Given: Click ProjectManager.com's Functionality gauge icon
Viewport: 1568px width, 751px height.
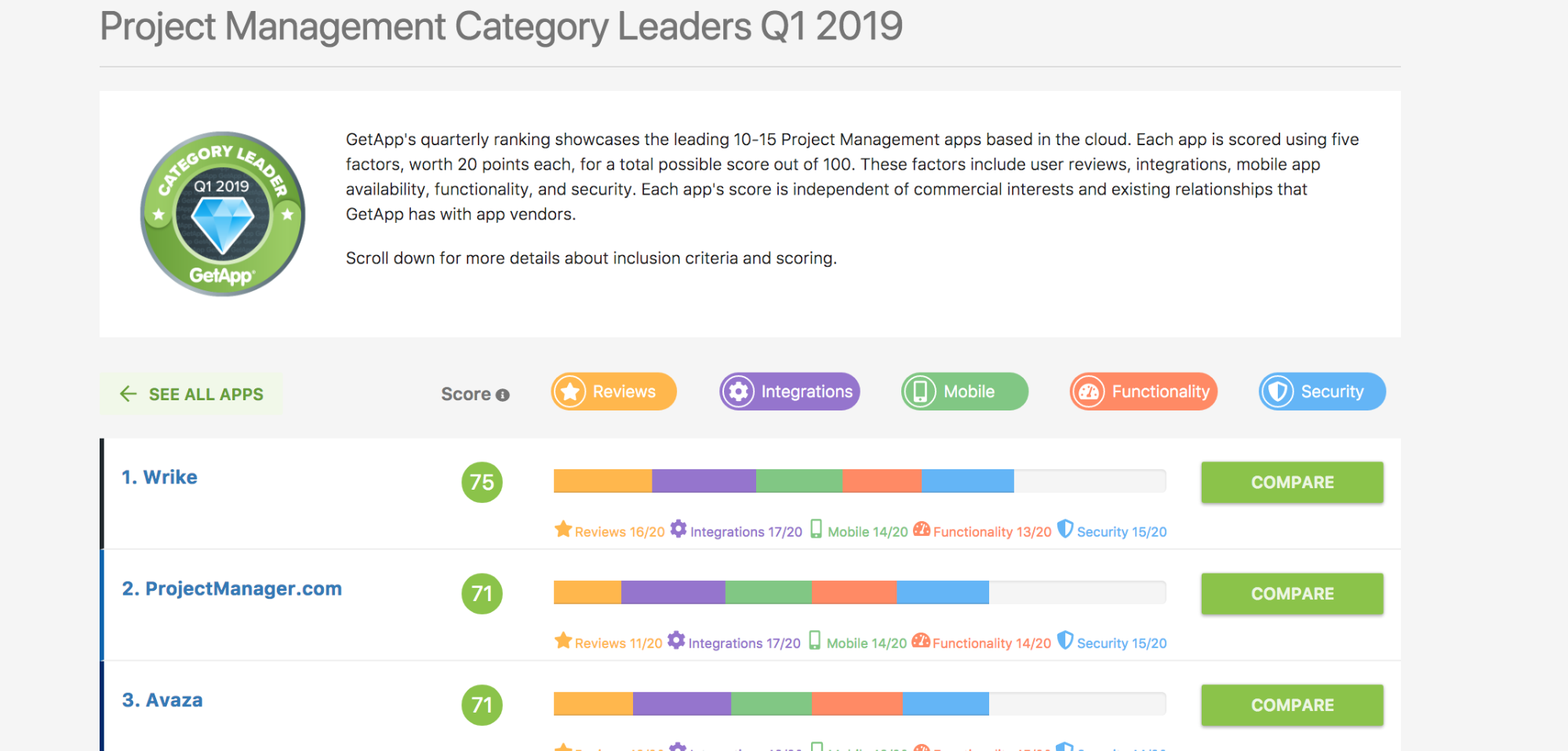Looking at the screenshot, I should point(921,640).
